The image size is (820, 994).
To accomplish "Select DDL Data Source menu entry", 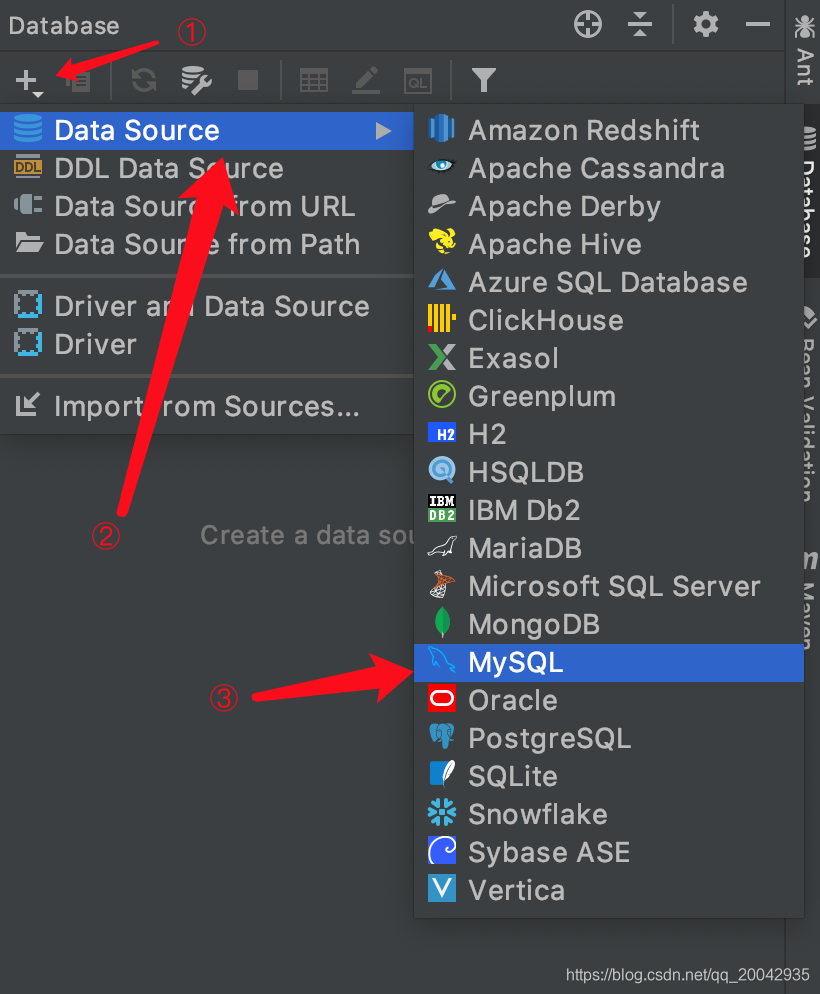I will click(168, 168).
